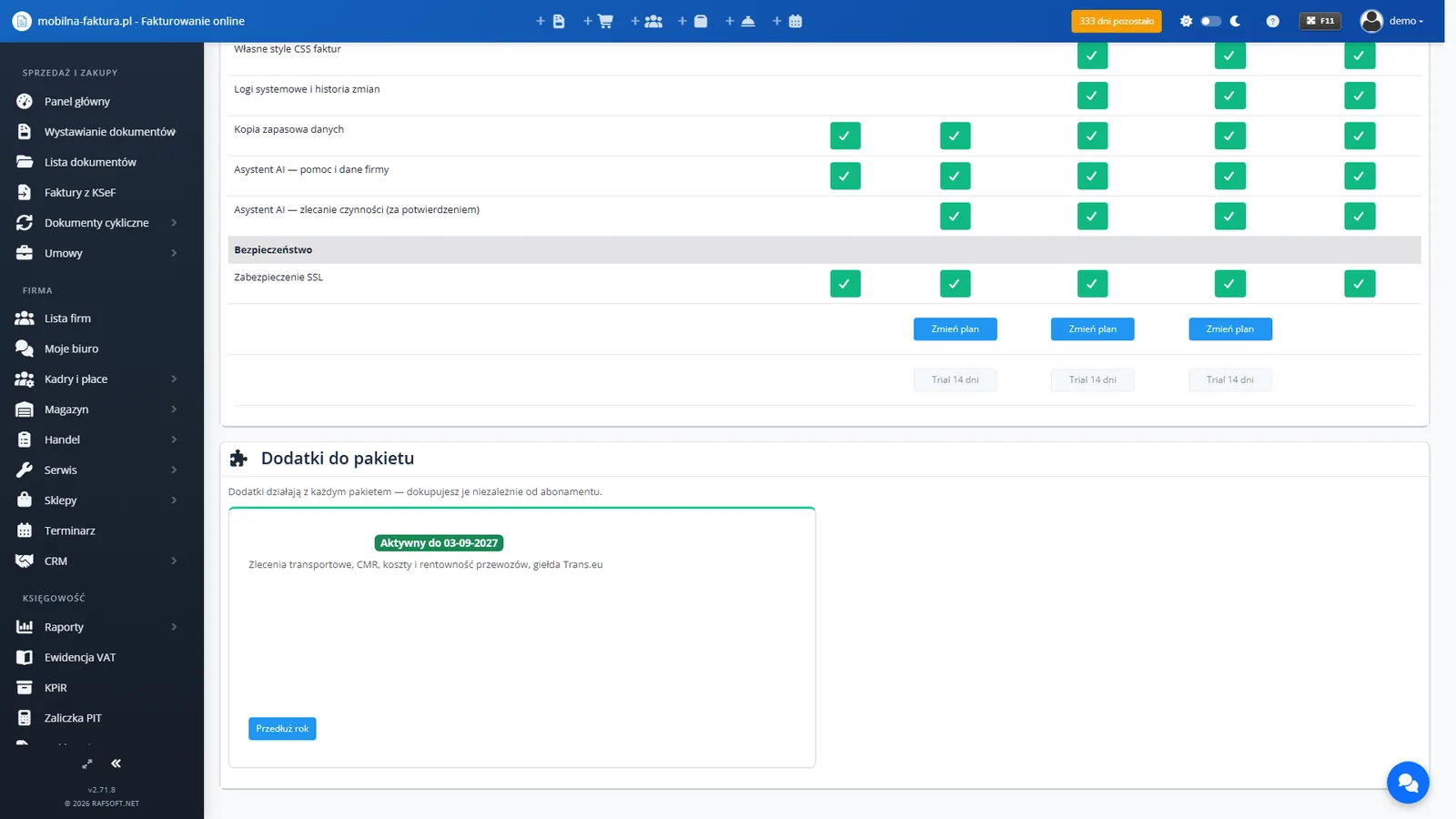Click 'Asystent AI — pomoc i dane firmy' label
Image resolution: width=1456 pixels, height=819 pixels.
tap(311, 169)
